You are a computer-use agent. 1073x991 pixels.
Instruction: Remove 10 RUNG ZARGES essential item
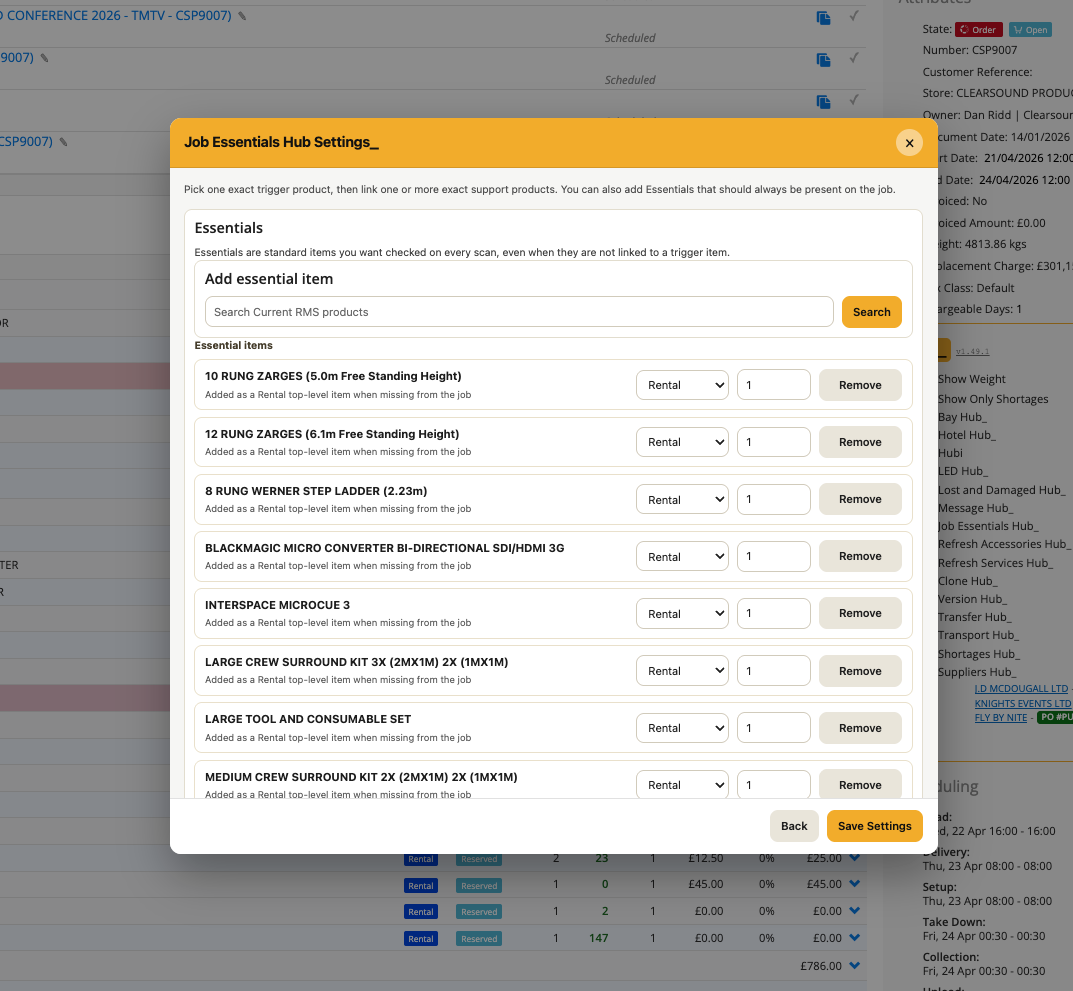tap(860, 385)
